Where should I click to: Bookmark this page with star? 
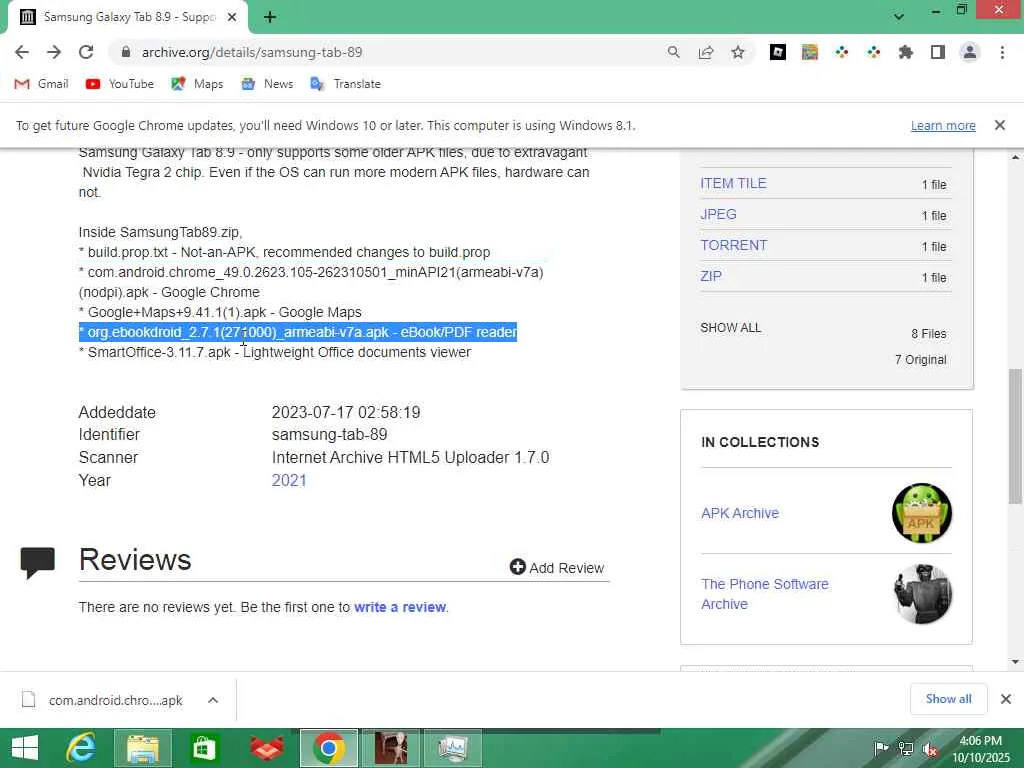pyautogui.click(x=737, y=52)
